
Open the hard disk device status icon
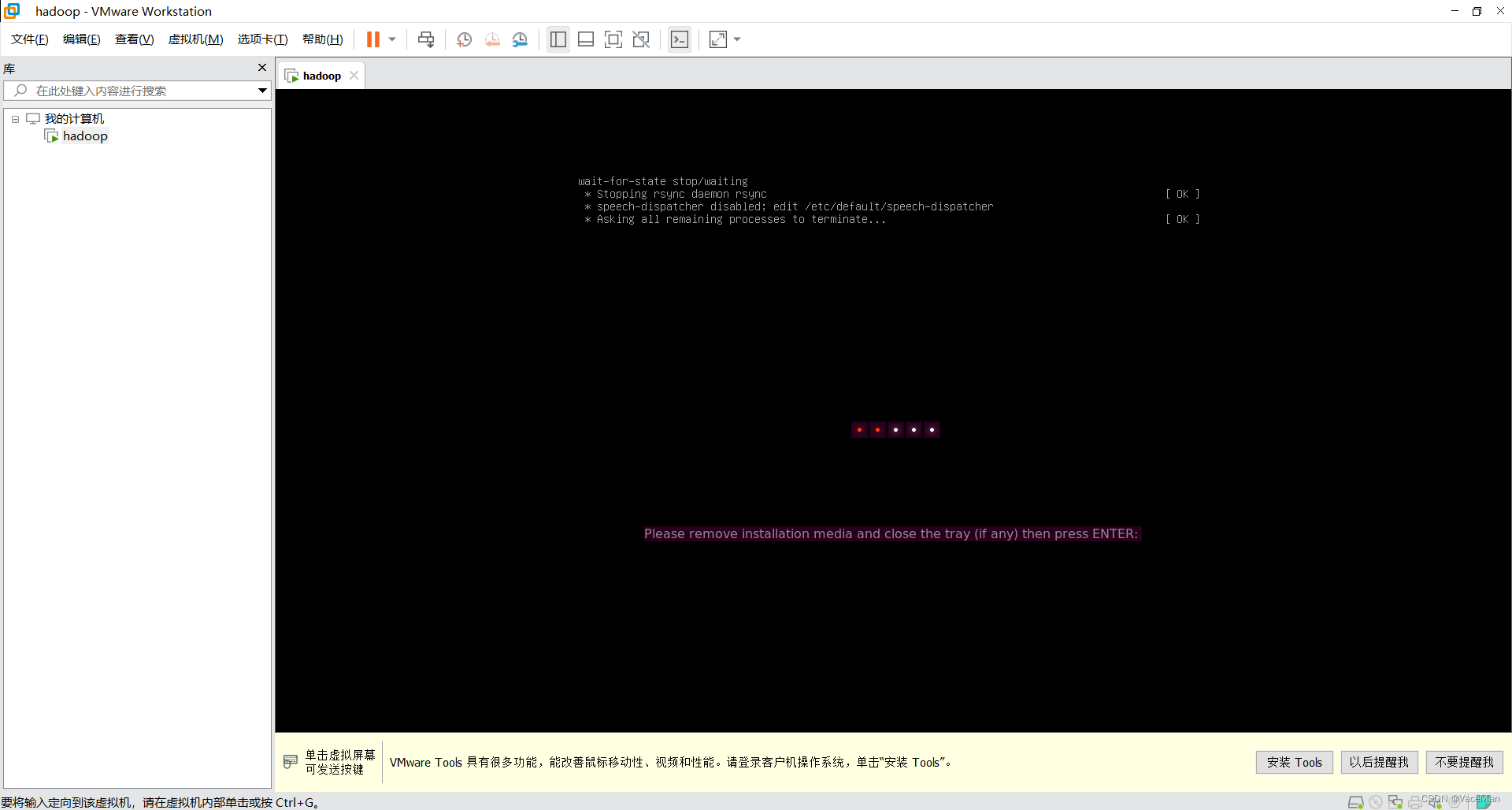tap(1356, 802)
